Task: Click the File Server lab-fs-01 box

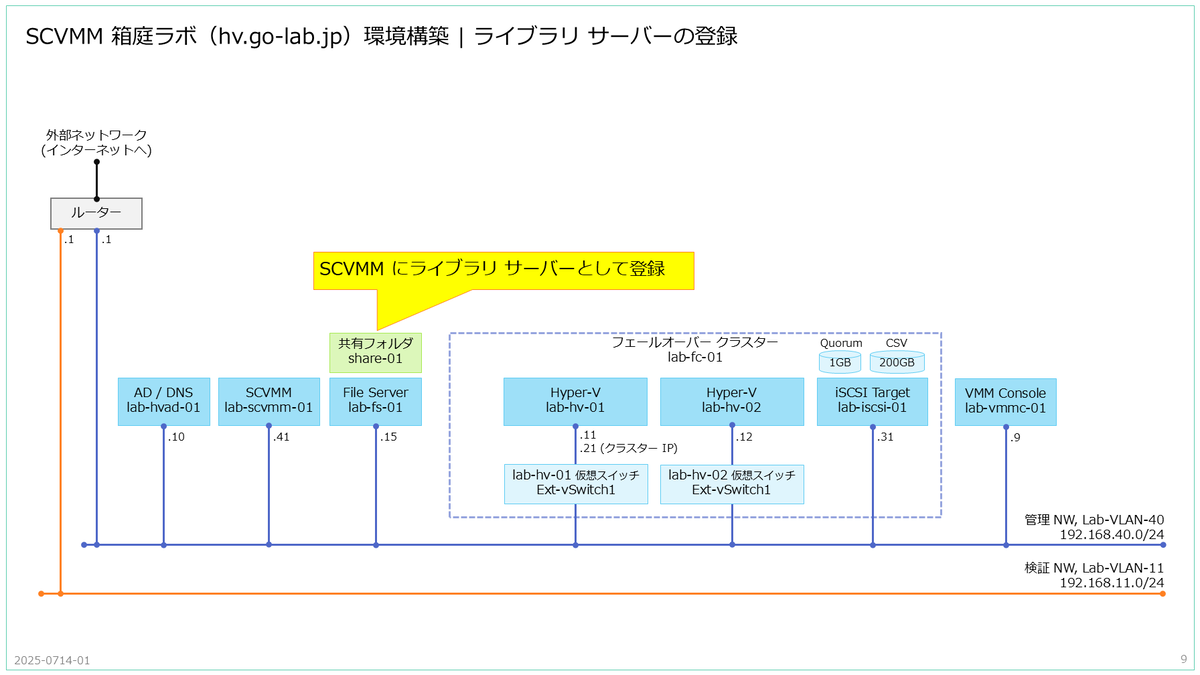Action: click(x=376, y=401)
